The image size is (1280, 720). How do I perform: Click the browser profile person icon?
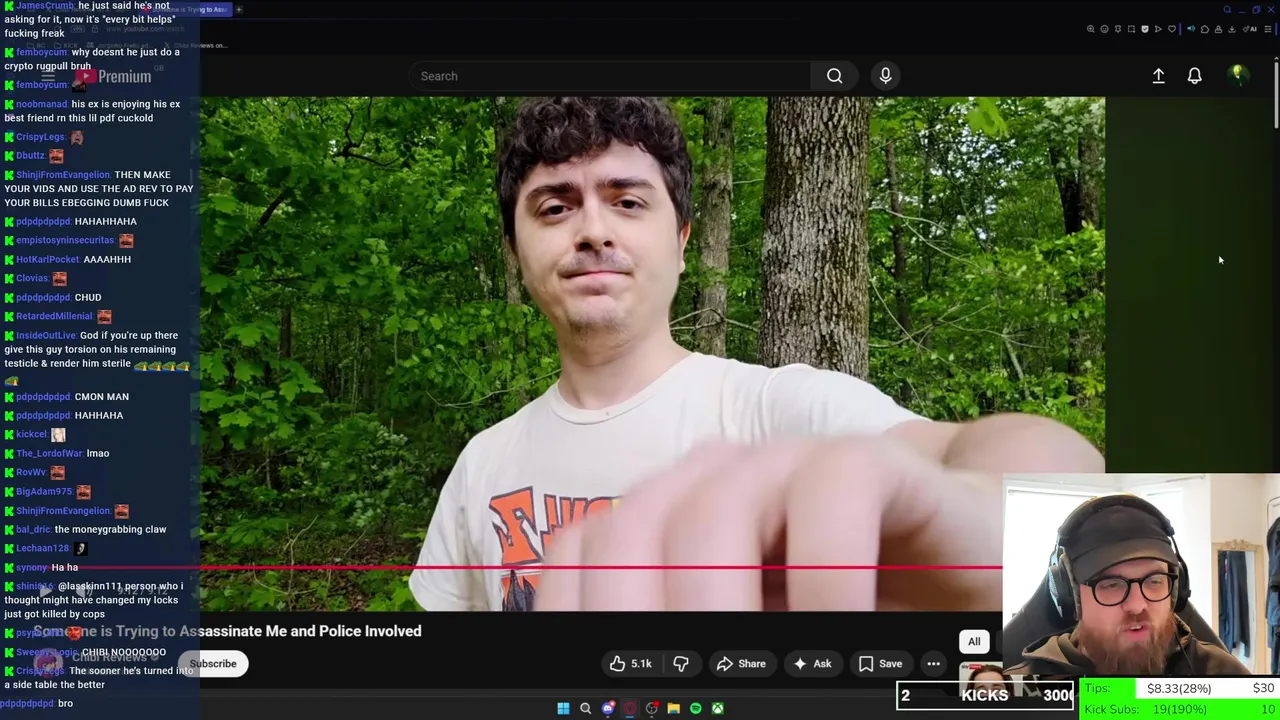1218,29
